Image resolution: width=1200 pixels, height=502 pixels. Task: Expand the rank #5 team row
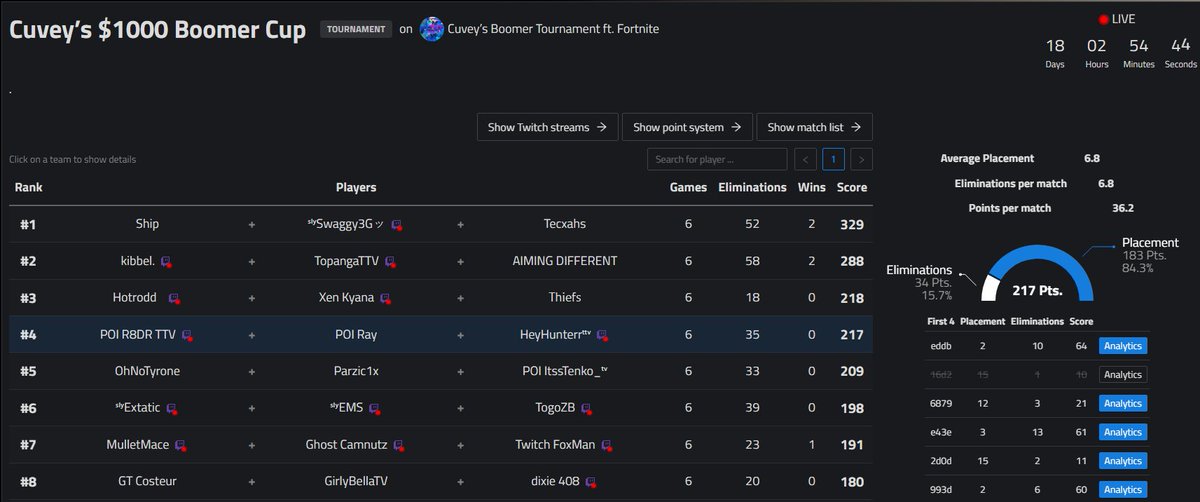[x=441, y=371]
